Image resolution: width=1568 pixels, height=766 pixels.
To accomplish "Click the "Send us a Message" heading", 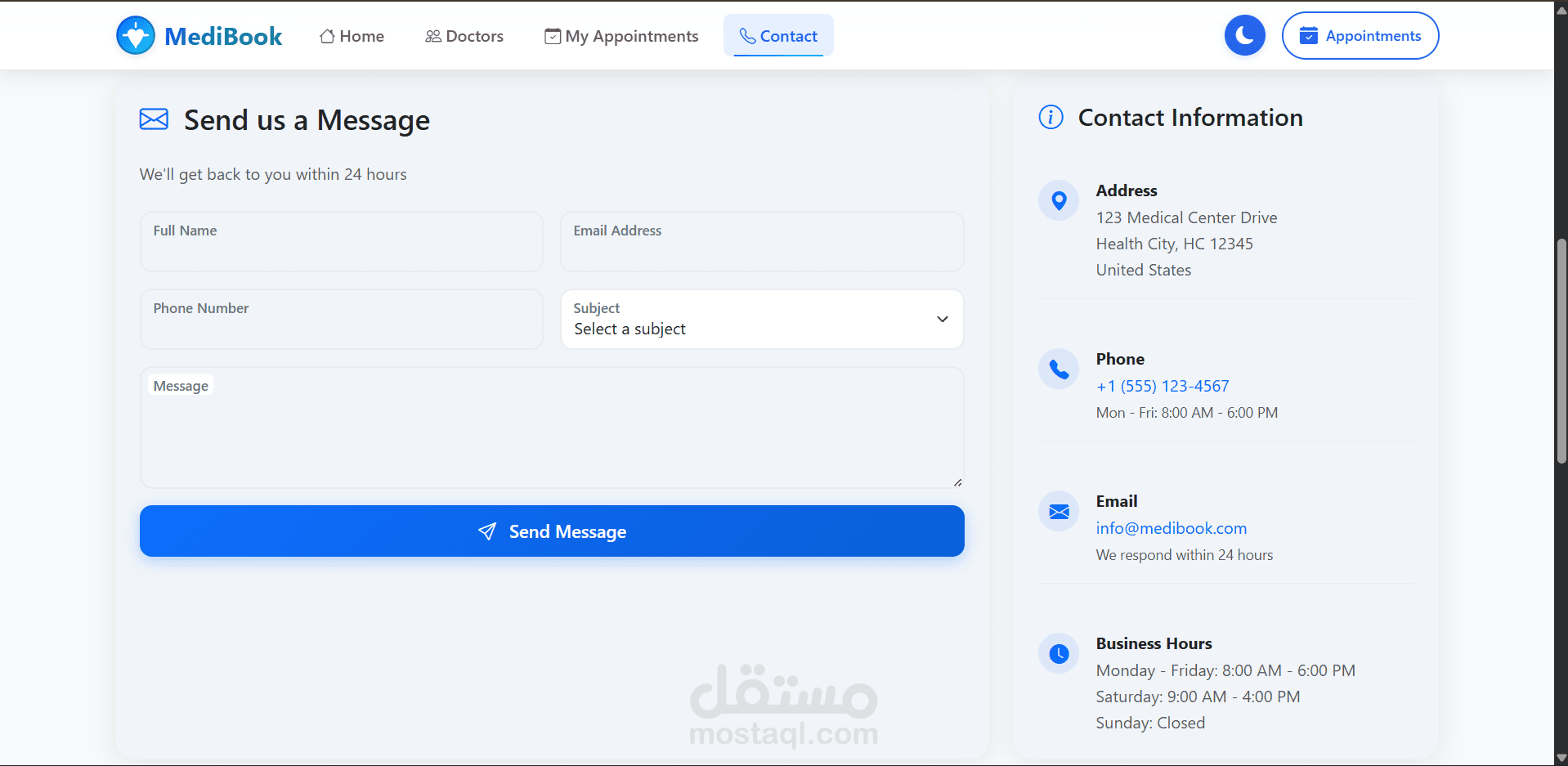I will click(x=307, y=120).
